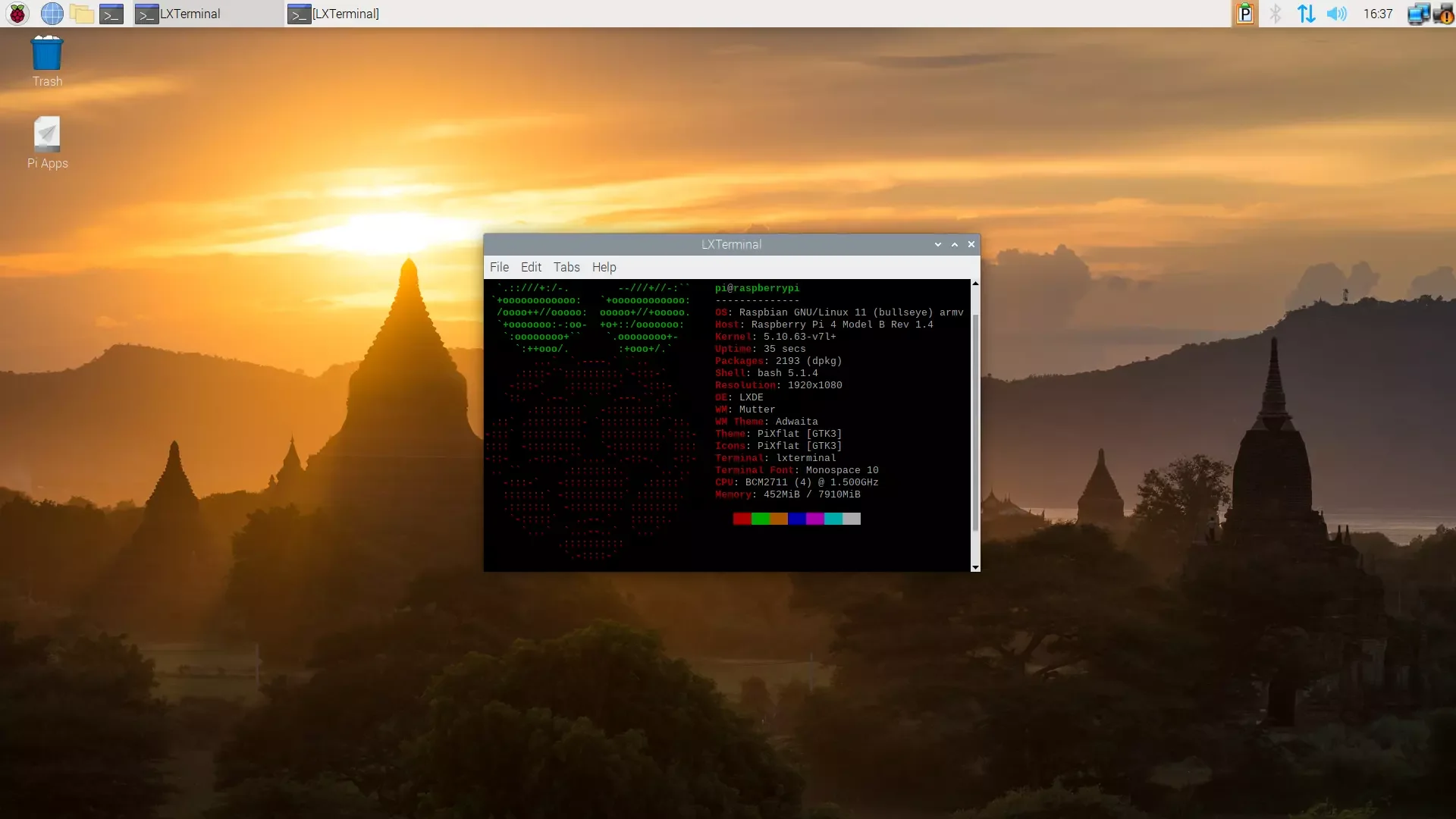
Task: Minimize the LXTerminal window
Action: coord(938,244)
